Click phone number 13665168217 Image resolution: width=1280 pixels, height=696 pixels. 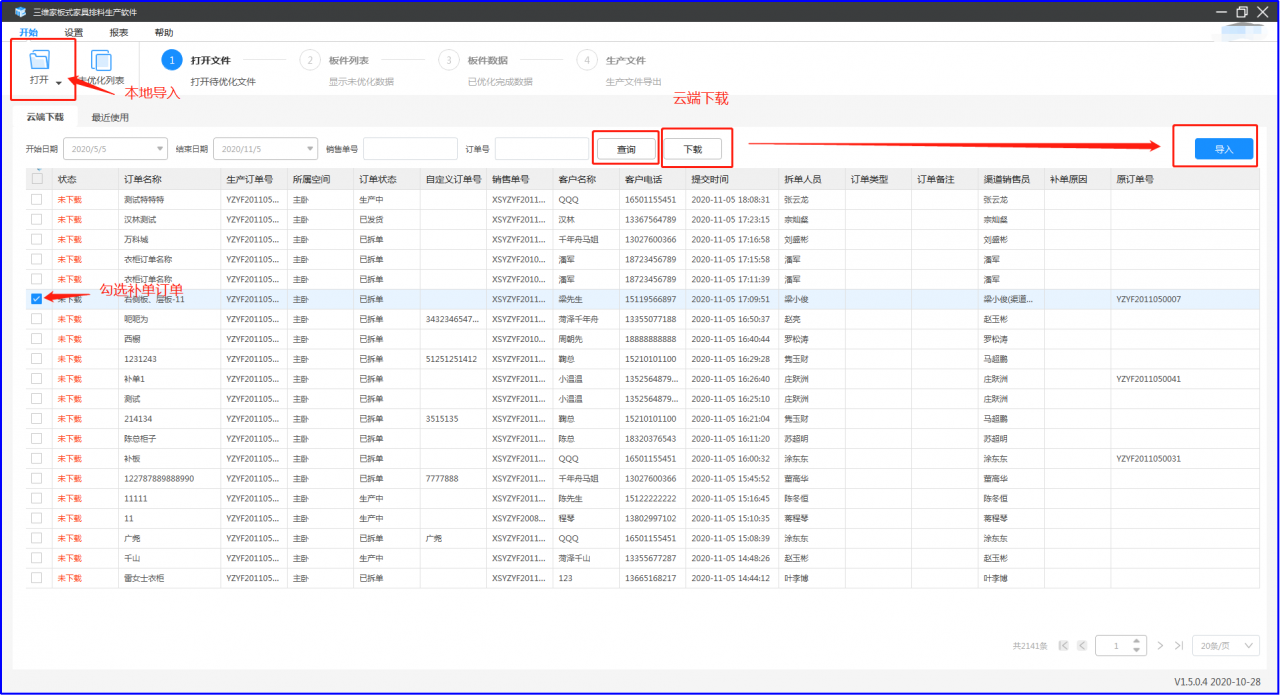click(650, 578)
